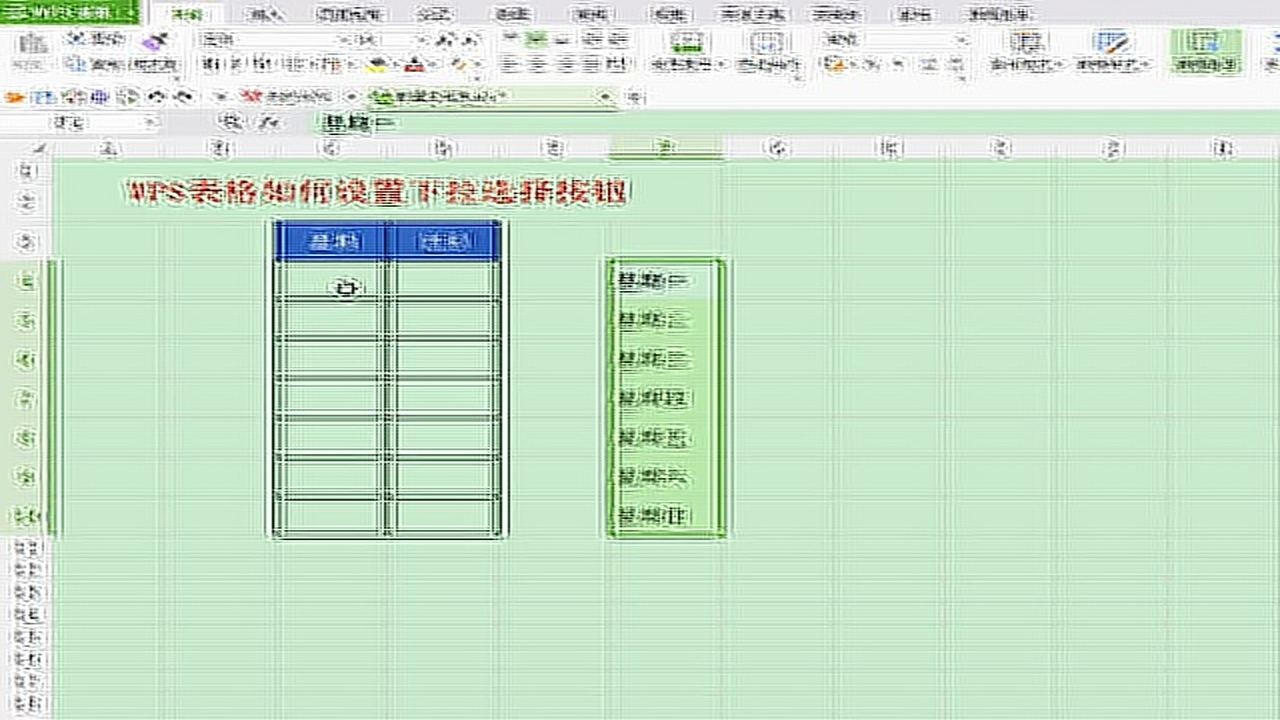Screen dimensions: 1280x720
Task: Click the Cut (剪切) button
Action: 95,39
